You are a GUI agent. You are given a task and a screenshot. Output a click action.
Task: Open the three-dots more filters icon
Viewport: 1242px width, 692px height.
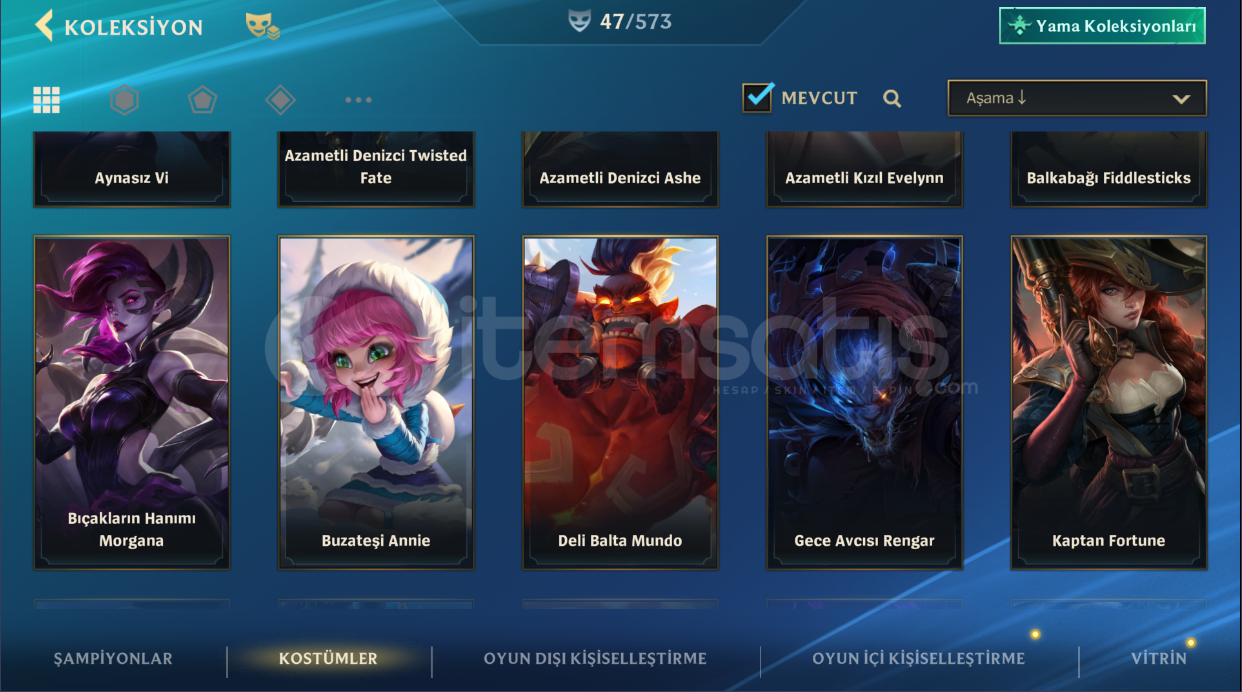pos(358,100)
